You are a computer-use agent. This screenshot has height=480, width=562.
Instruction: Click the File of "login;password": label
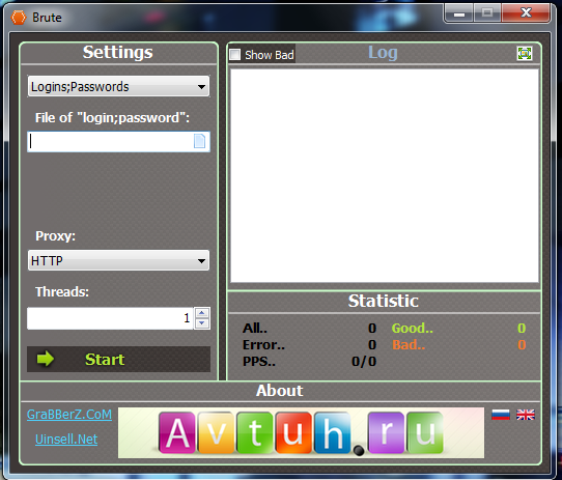pos(112,118)
